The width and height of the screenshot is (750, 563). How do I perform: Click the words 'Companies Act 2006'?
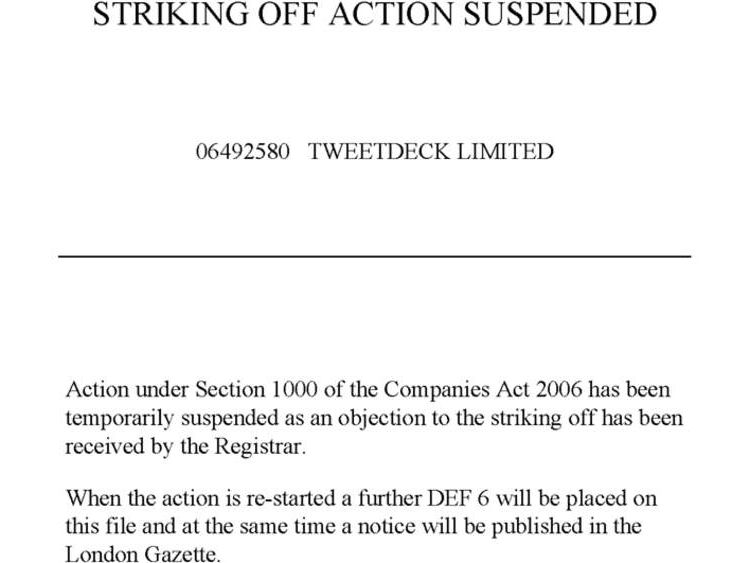[483, 390]
